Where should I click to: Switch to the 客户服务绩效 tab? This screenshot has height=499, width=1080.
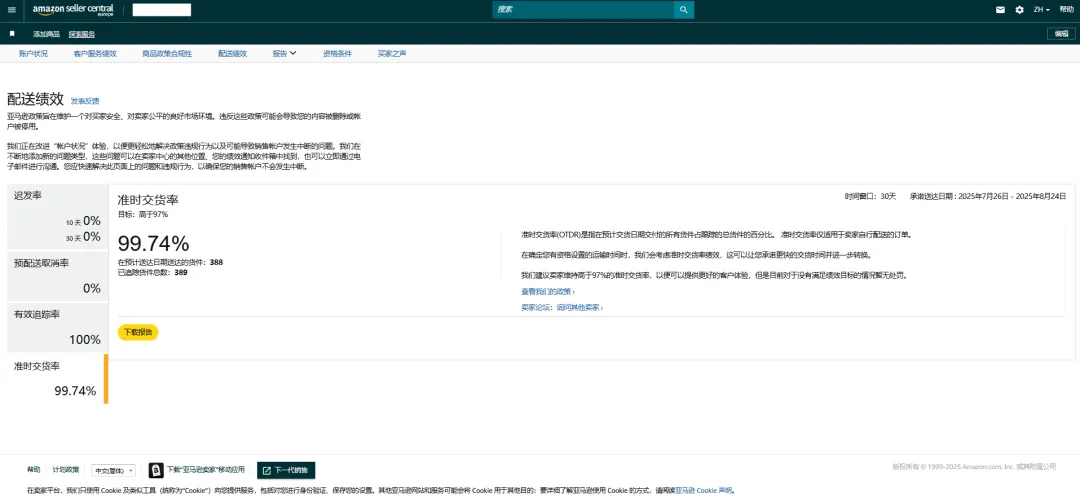[95, 53]
